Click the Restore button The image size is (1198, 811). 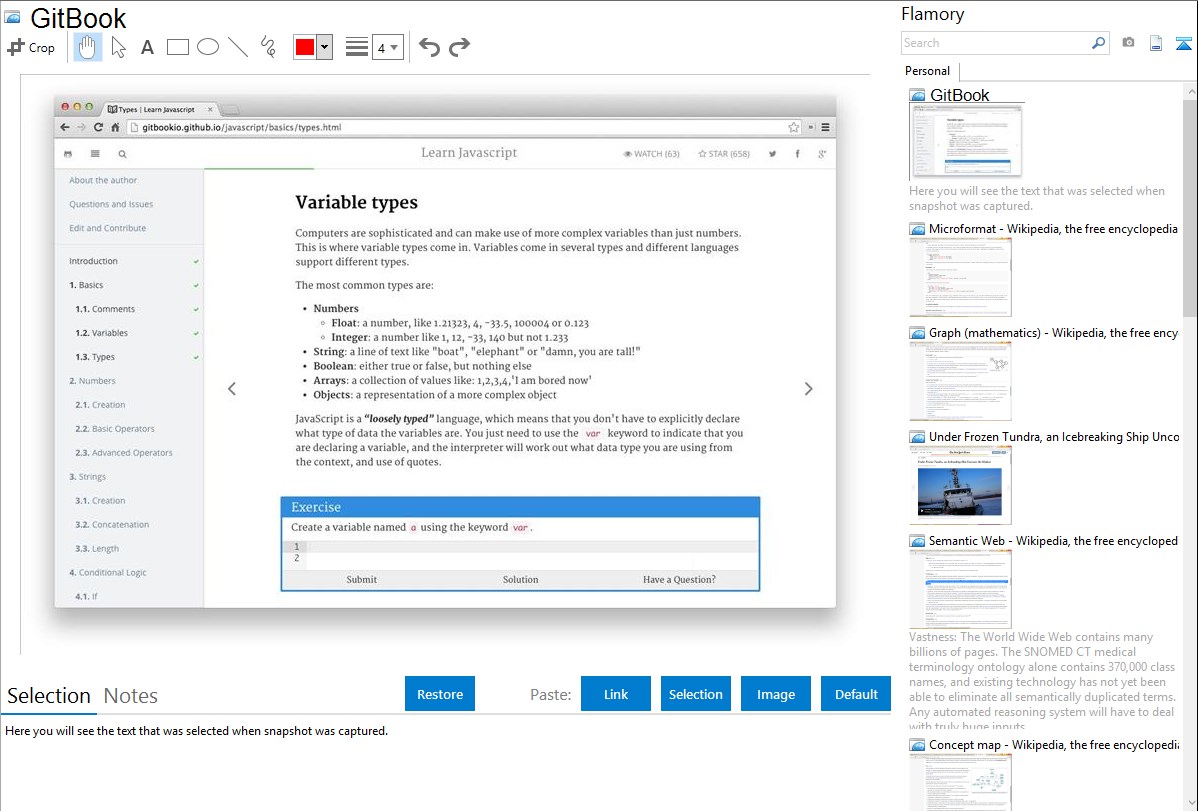(x=440, y=694)
